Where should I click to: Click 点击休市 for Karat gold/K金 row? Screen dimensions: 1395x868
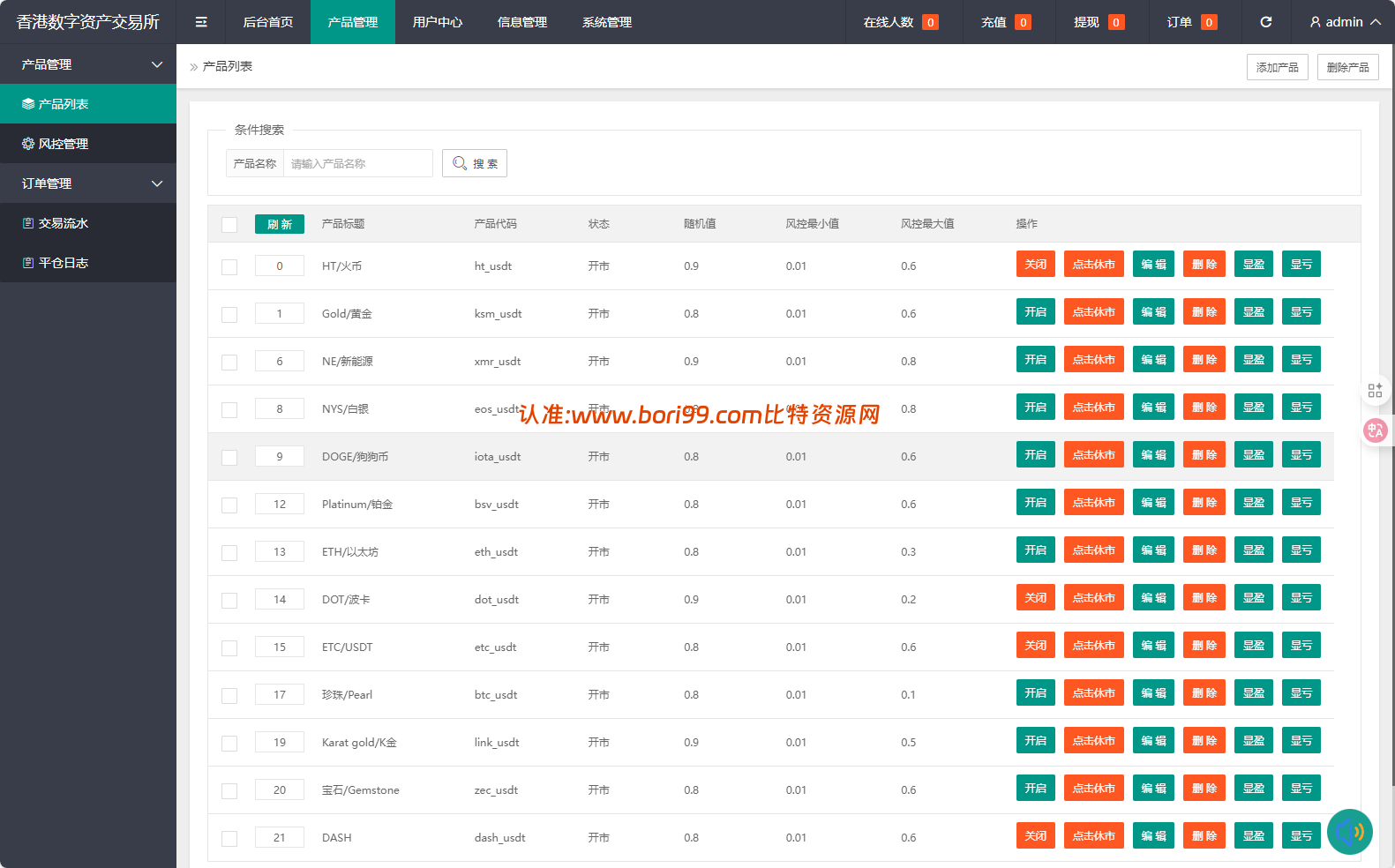(x=1094, y=740)
